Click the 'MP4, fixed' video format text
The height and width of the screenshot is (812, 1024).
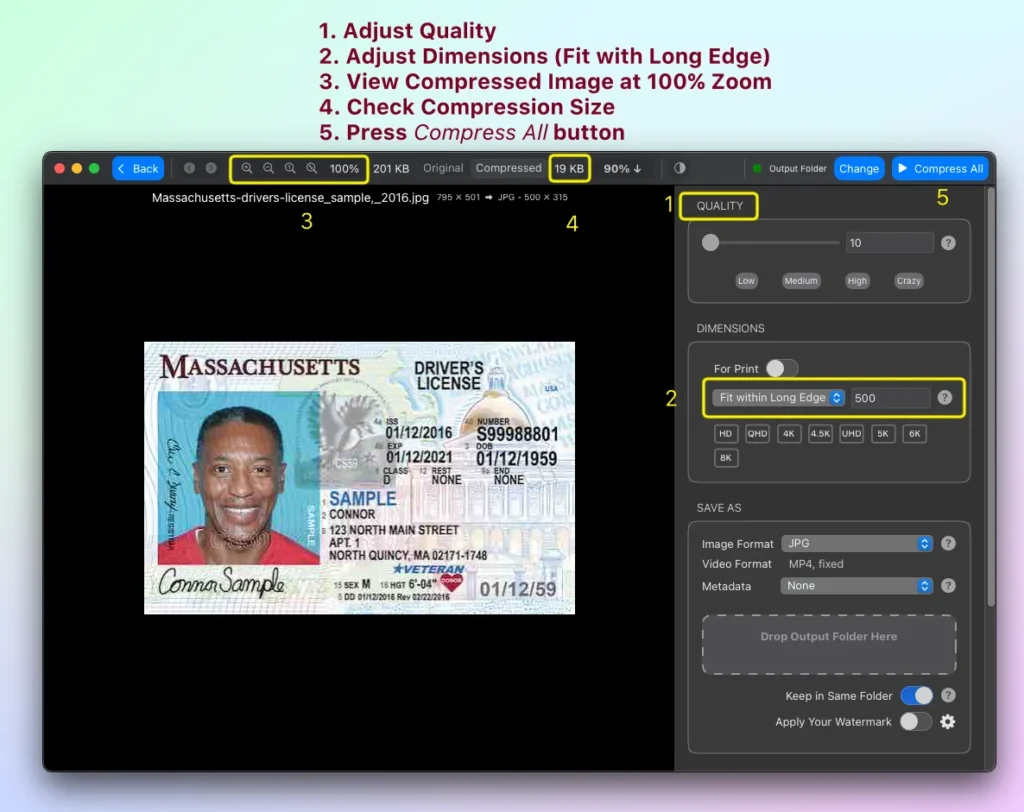coord(816,564)
